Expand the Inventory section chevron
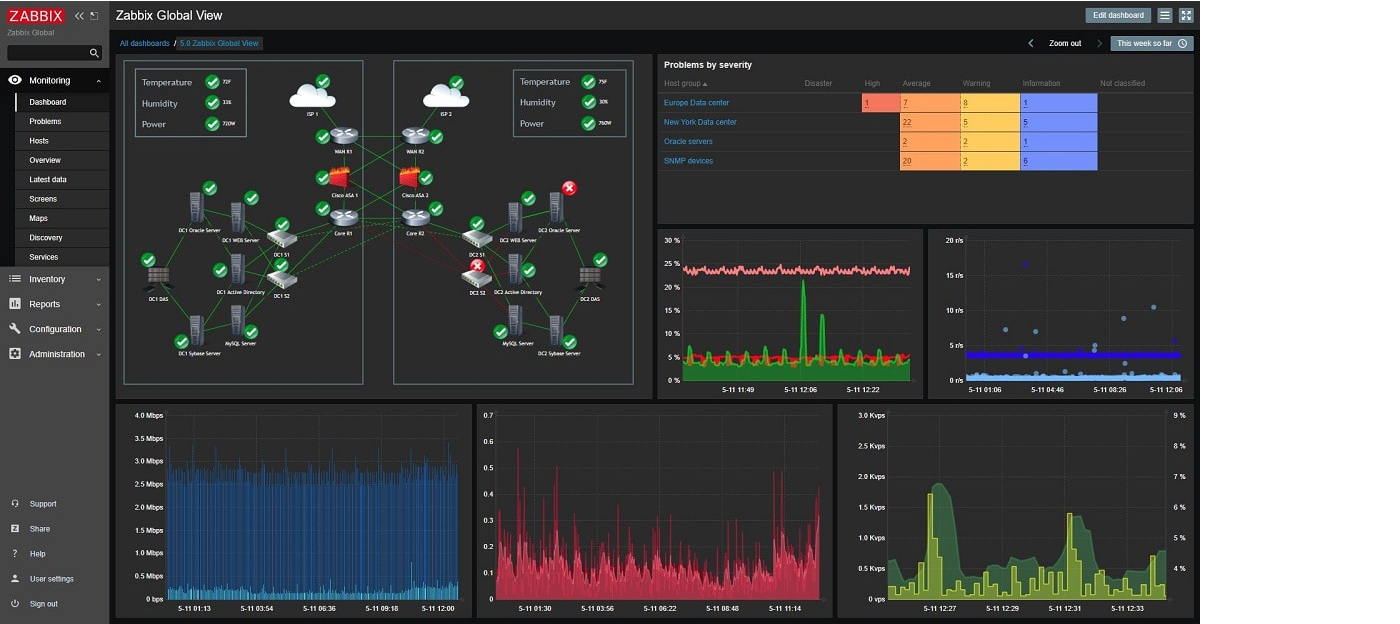Viewport: 1400px width, 624px height. pyautogui.click(x=98, y=280)
